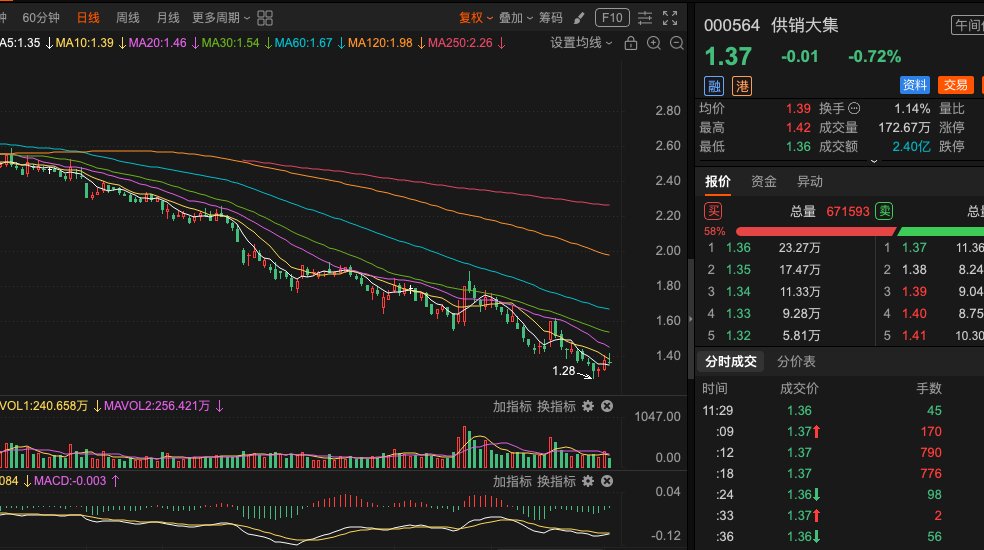Expand the quote details chevron
The image size is (984, 550).
pyautogui.click(x=874, y=161)
